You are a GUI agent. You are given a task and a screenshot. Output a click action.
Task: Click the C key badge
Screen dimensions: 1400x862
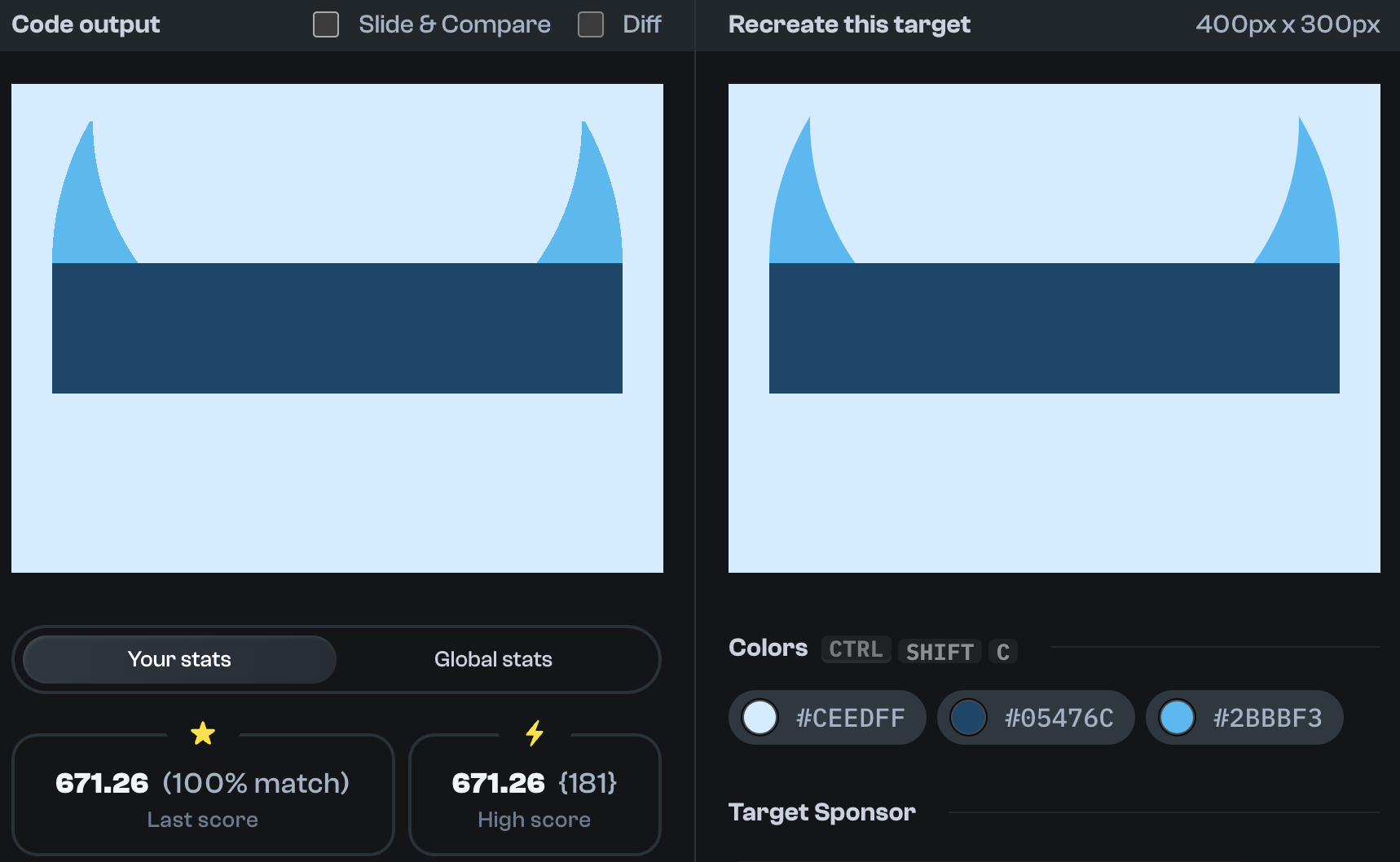(x=1003, y=651)
